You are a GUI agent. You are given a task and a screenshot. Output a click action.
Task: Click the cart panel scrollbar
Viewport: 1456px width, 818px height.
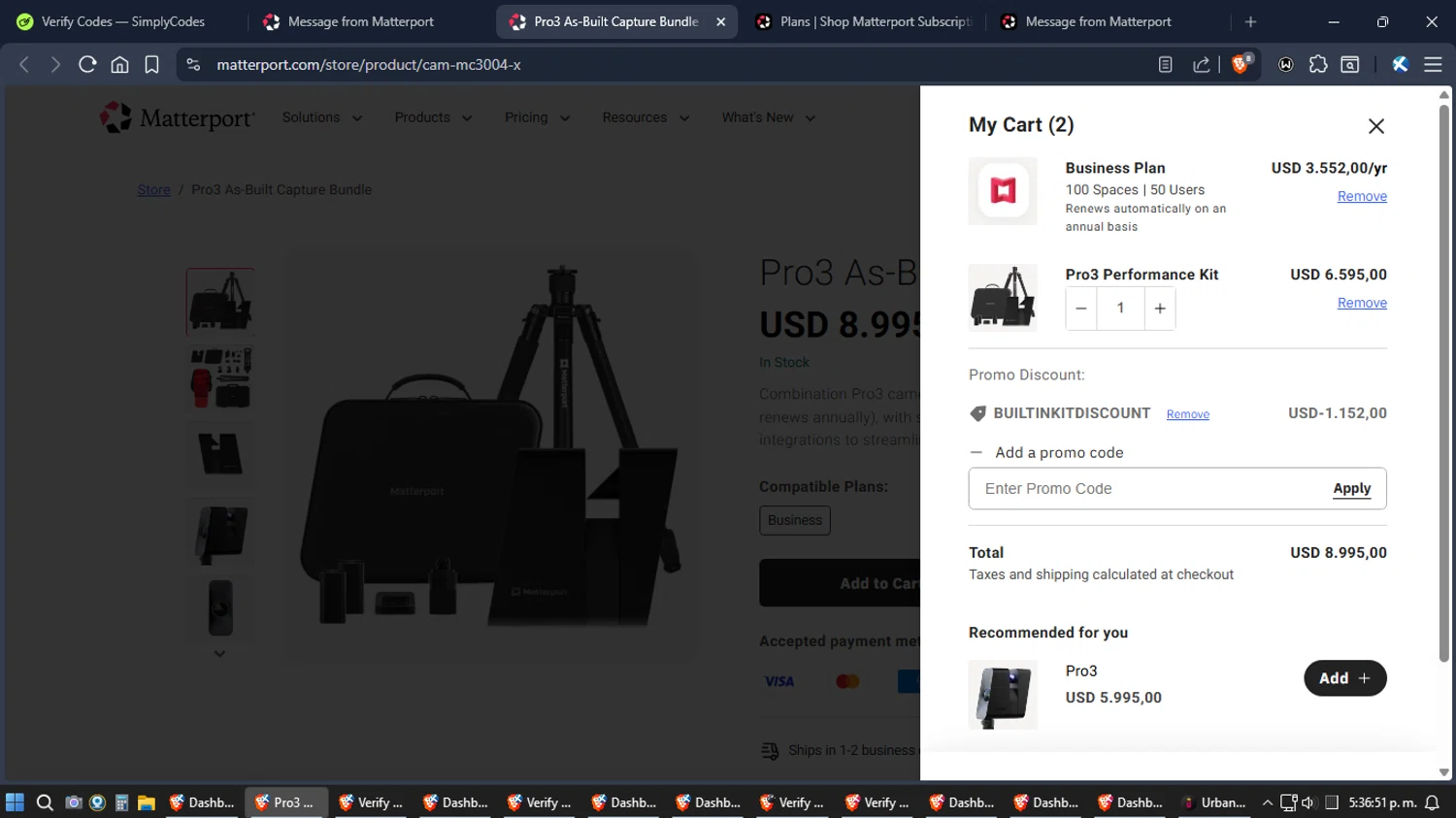point(1443,383)
